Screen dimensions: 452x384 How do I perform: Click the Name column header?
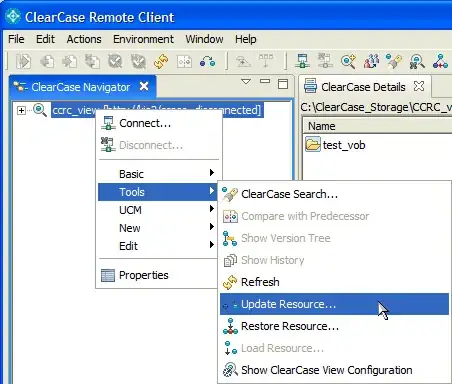[377, 126]
